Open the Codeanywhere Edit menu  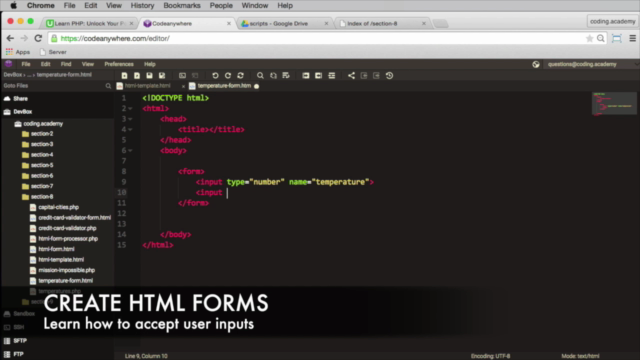click(x=45, y=64)
